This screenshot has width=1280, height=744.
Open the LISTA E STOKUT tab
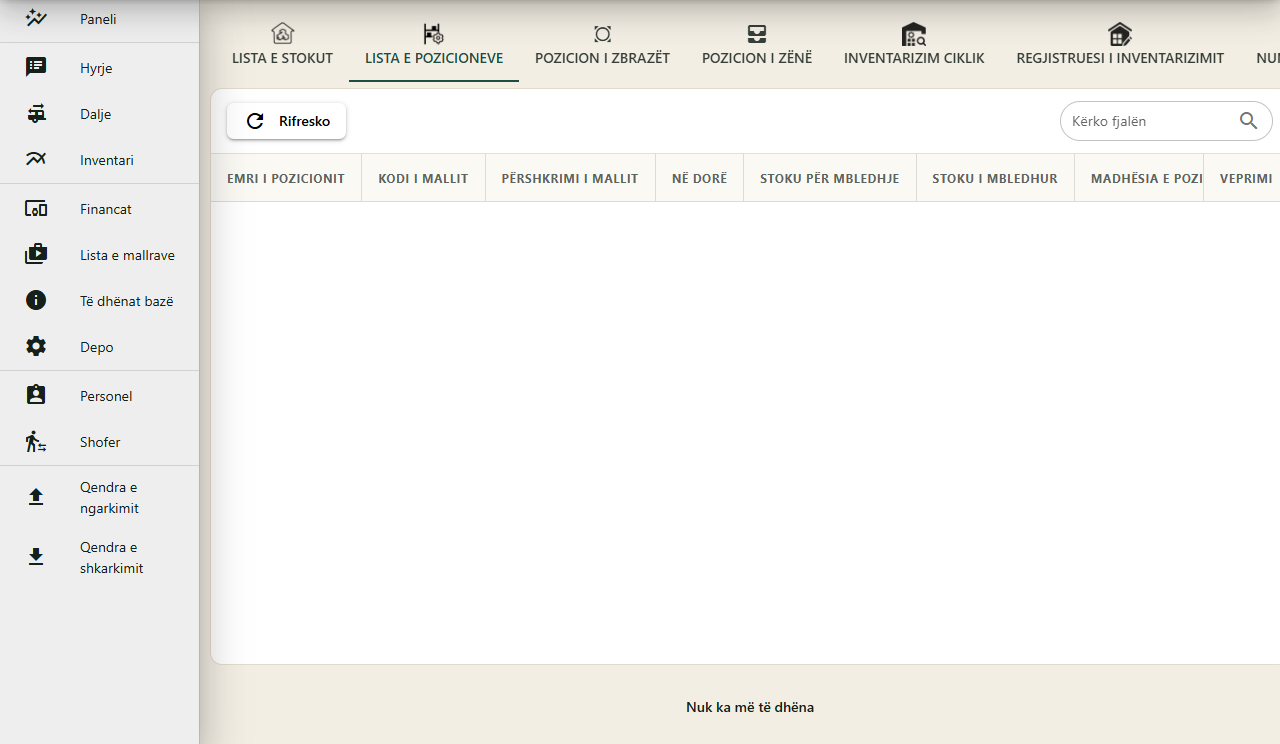[x=282, y=47]
